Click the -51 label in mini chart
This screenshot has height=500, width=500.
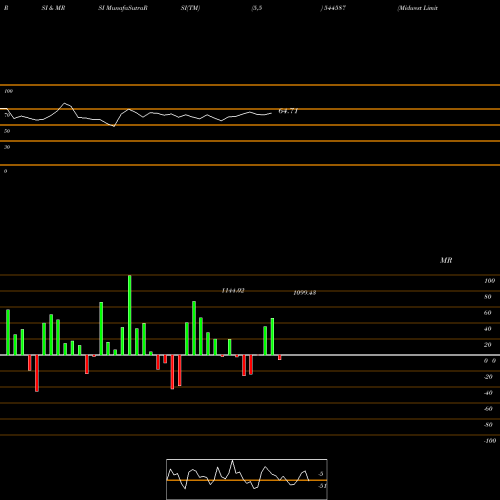click(x=322, y=486)
